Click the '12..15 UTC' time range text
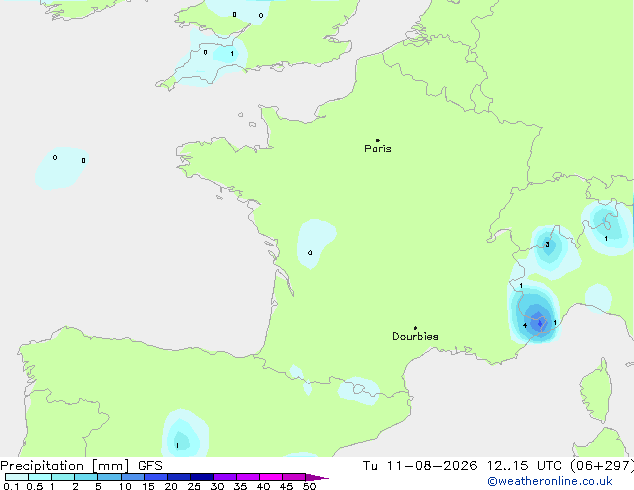 point(524,466)
